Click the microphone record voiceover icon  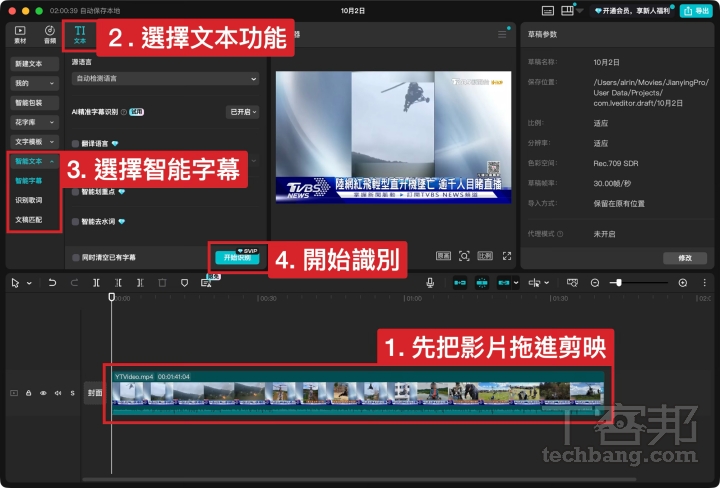tap(430, 283)
